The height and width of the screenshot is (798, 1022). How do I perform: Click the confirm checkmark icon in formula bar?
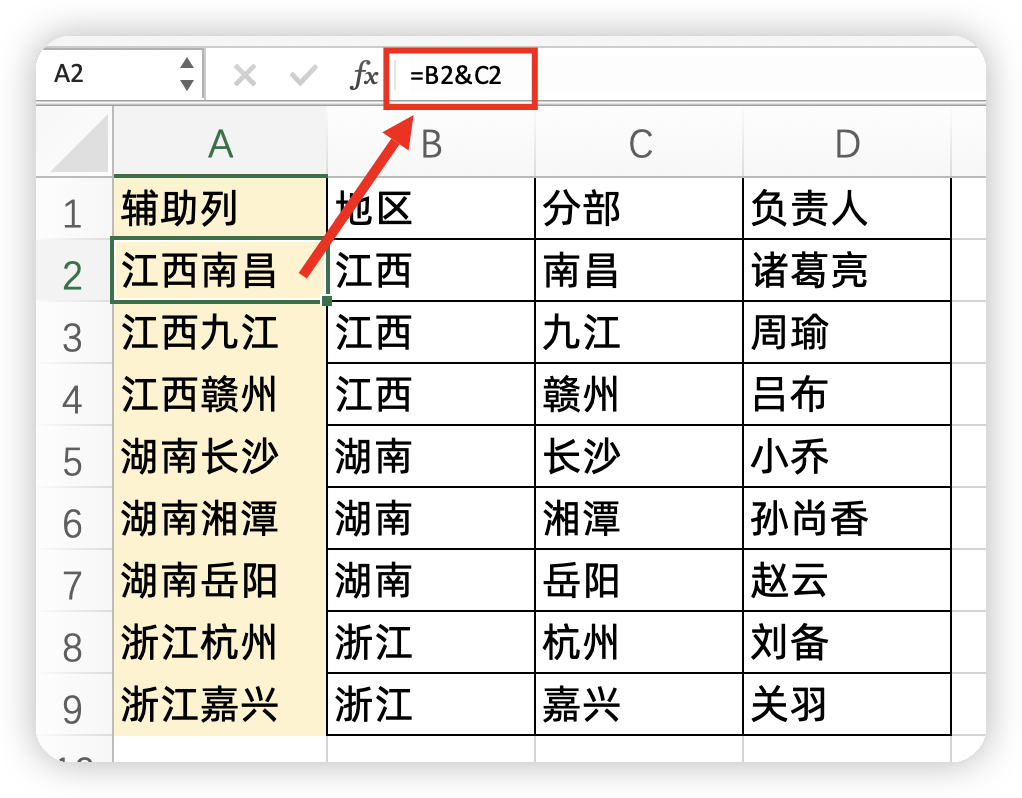coord(304,75)
